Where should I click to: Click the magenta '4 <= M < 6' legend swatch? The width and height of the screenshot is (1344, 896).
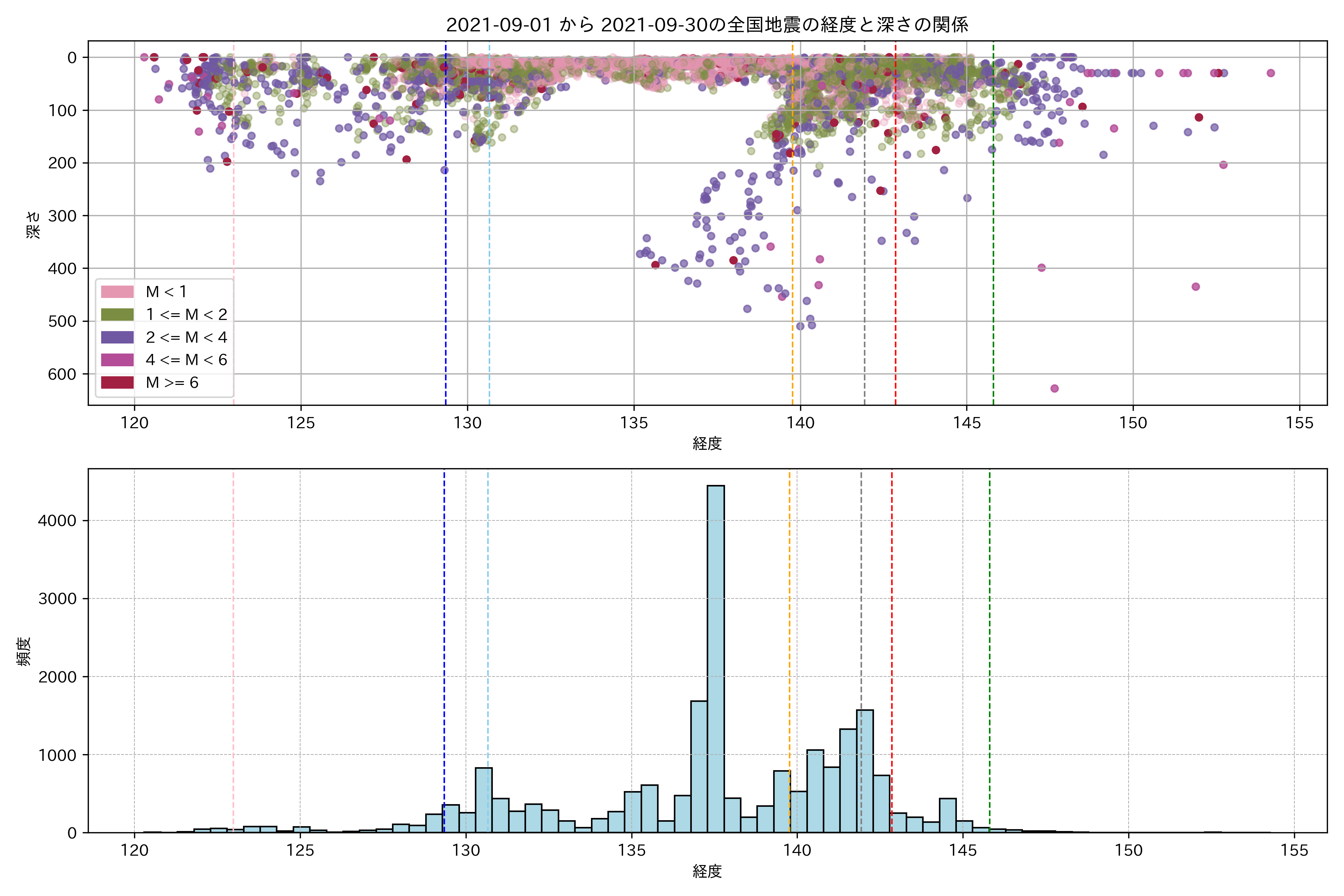pos(117,360)
